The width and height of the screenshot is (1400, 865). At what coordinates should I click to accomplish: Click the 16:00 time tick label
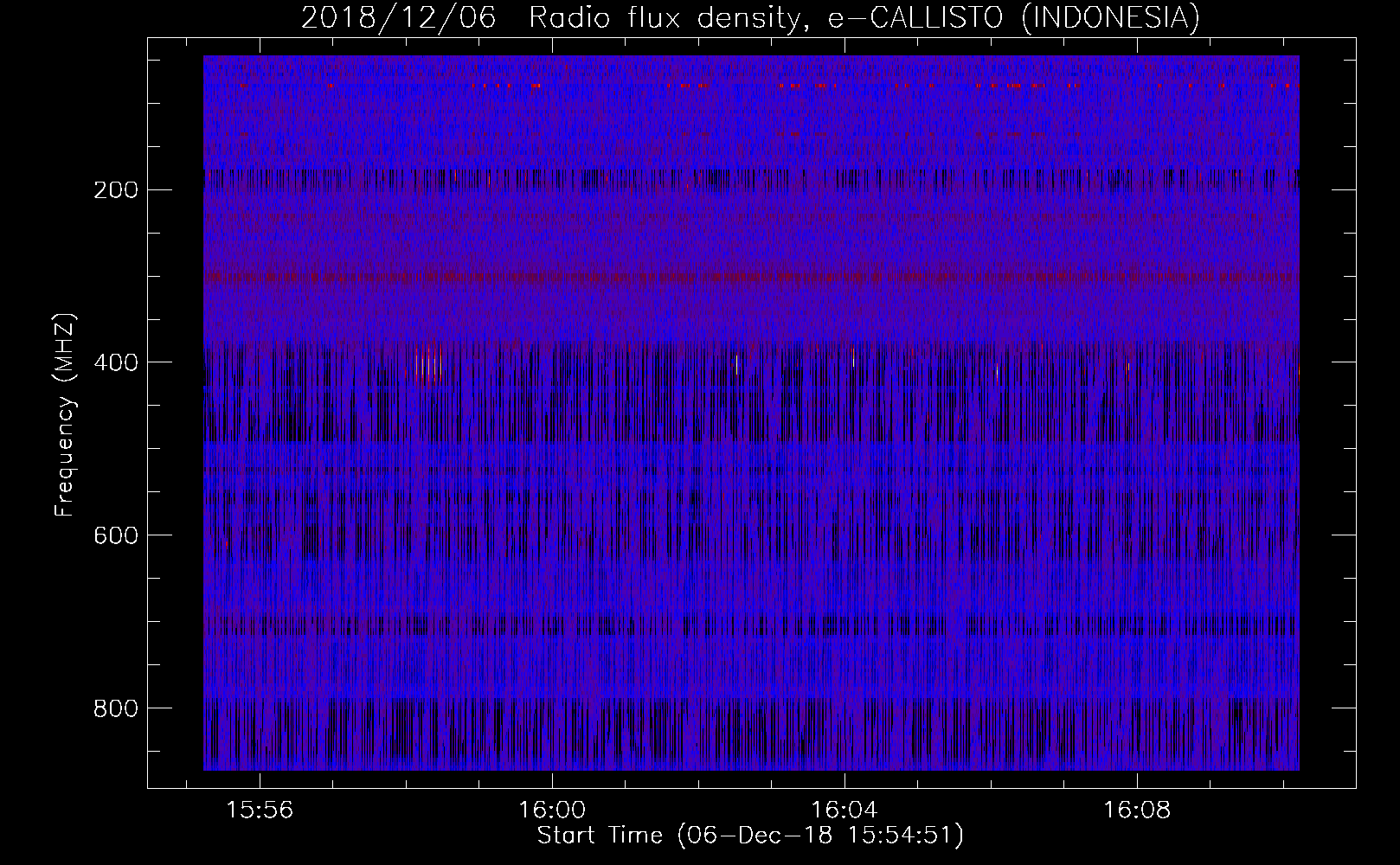552,811
